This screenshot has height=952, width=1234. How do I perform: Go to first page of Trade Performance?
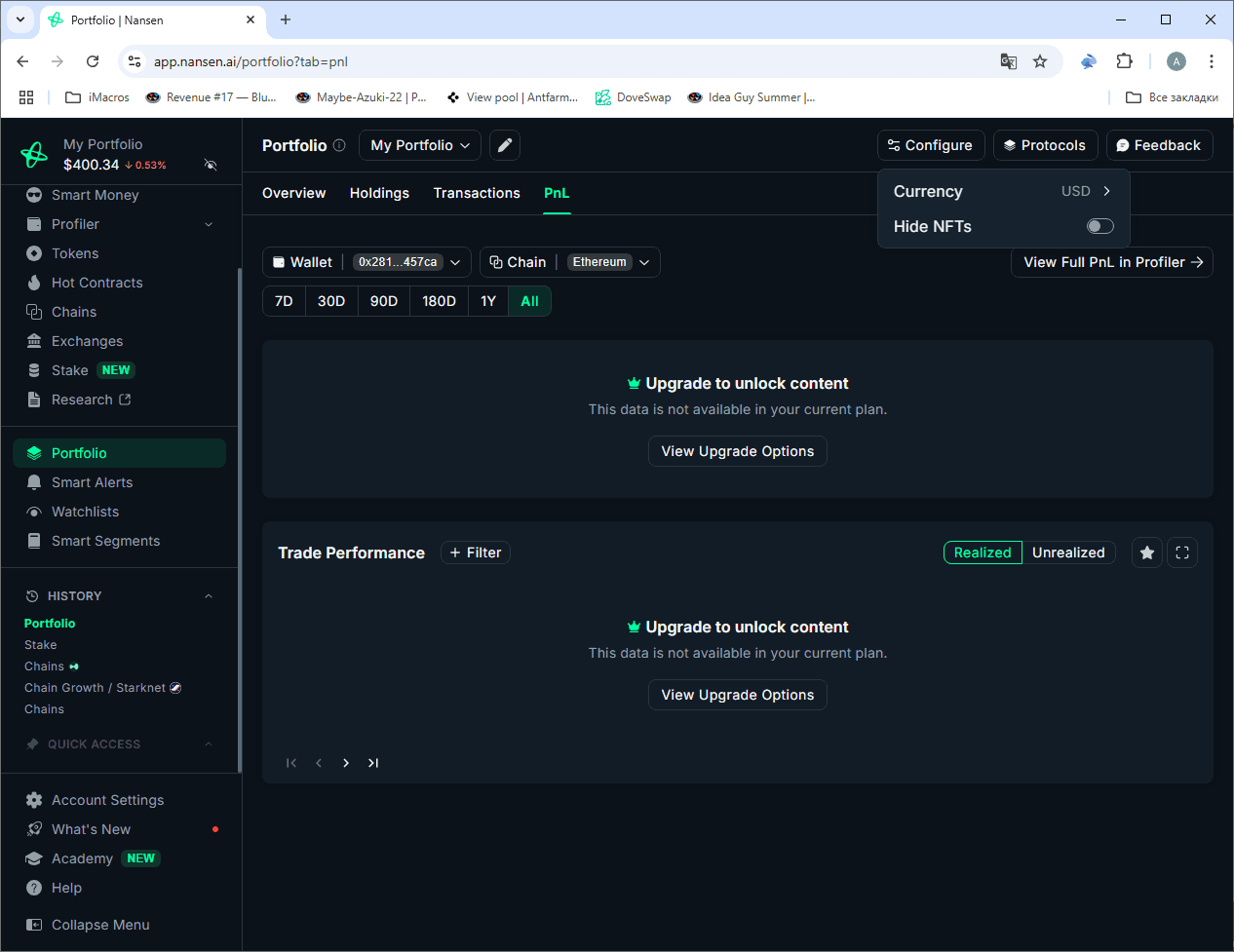point(291,763)
